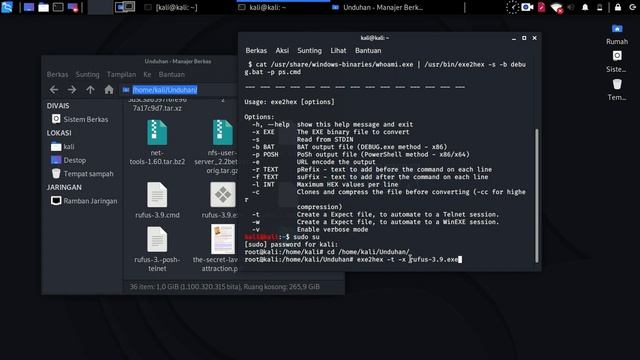Open the terminal Aksi menu
Screen dimensions: 640x360
click(282, 51)
